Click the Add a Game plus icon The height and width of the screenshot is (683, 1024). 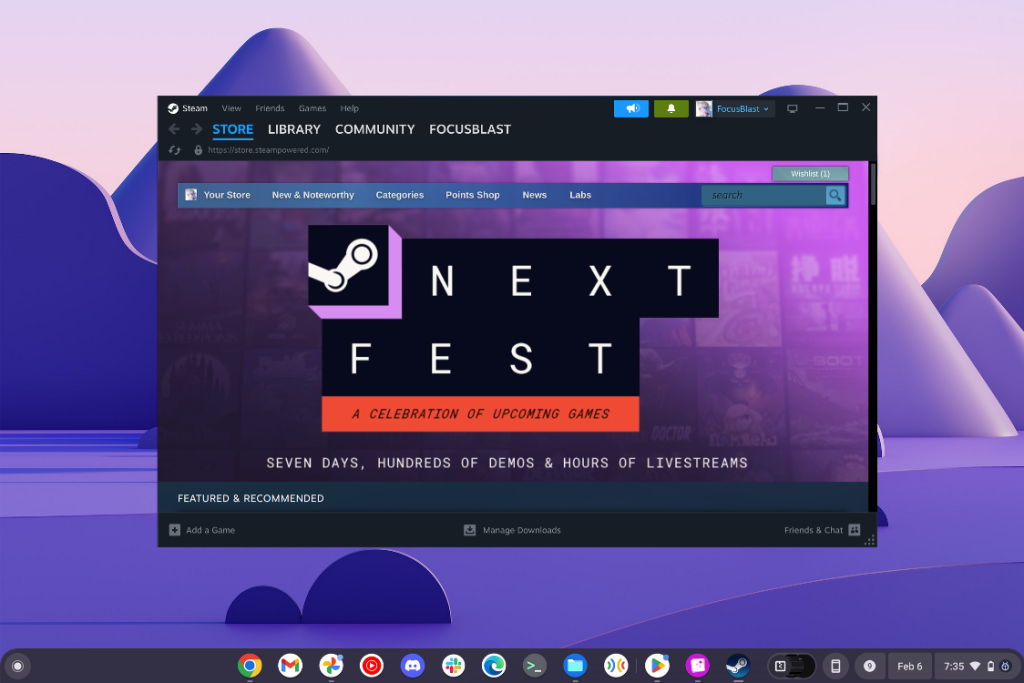point(174,530)
